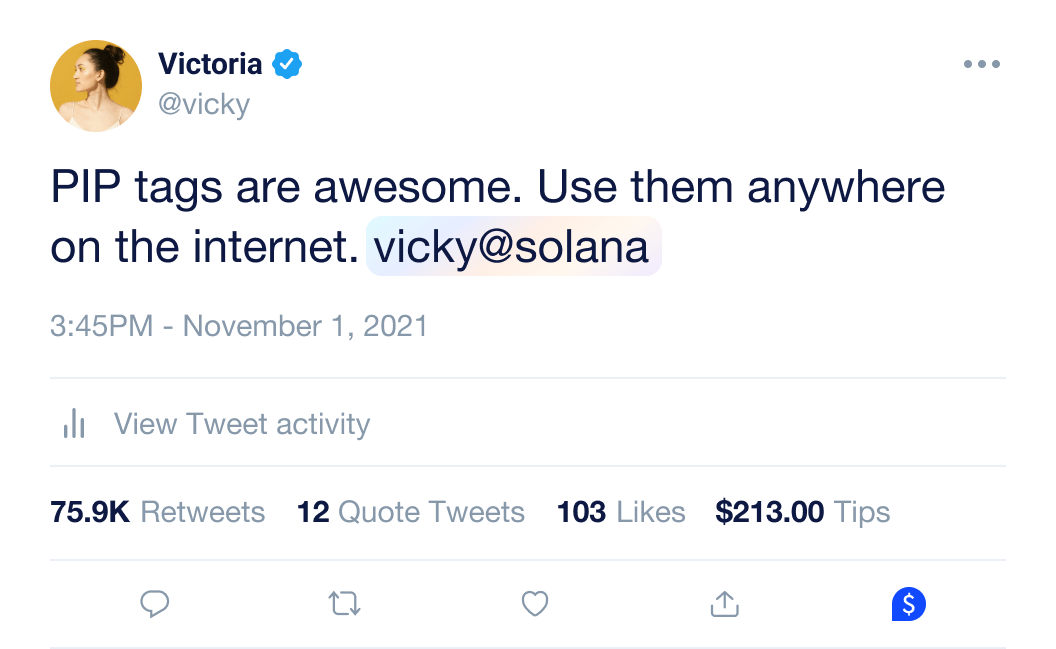Viewport: 1056px width, 649px height.
Task: View the 75.9K Retweets list
Action: coord(158,512)
